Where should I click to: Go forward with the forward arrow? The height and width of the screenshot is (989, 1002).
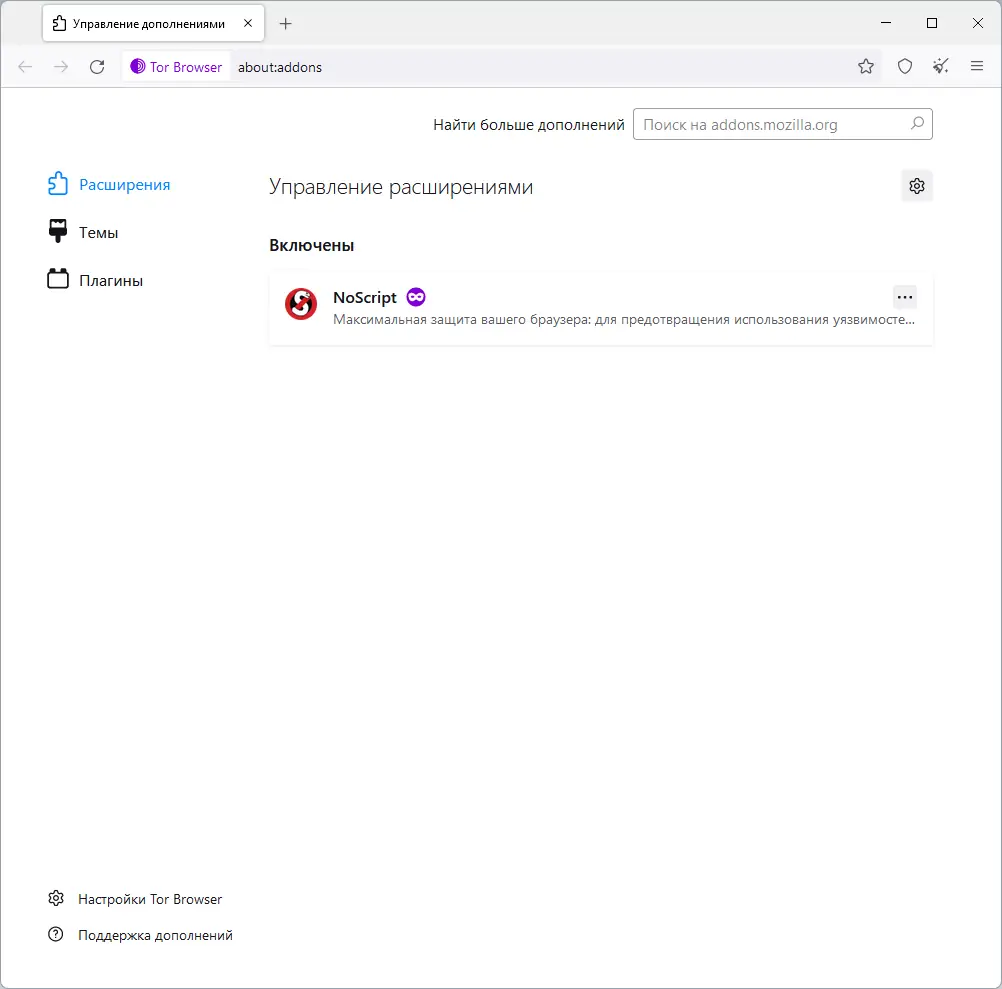pos(61,66)
